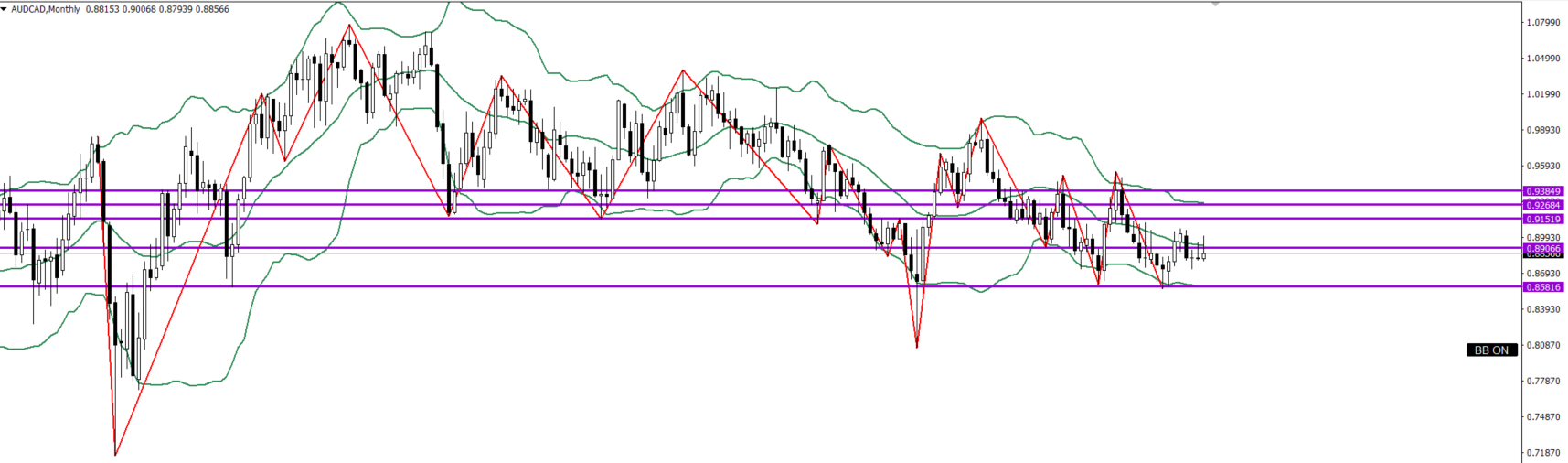Viewport: 1568px width, 463px height.
Task: Select the purple horizontal line at 0.92684
Action: pyautogui.click(x=731, y=205)
